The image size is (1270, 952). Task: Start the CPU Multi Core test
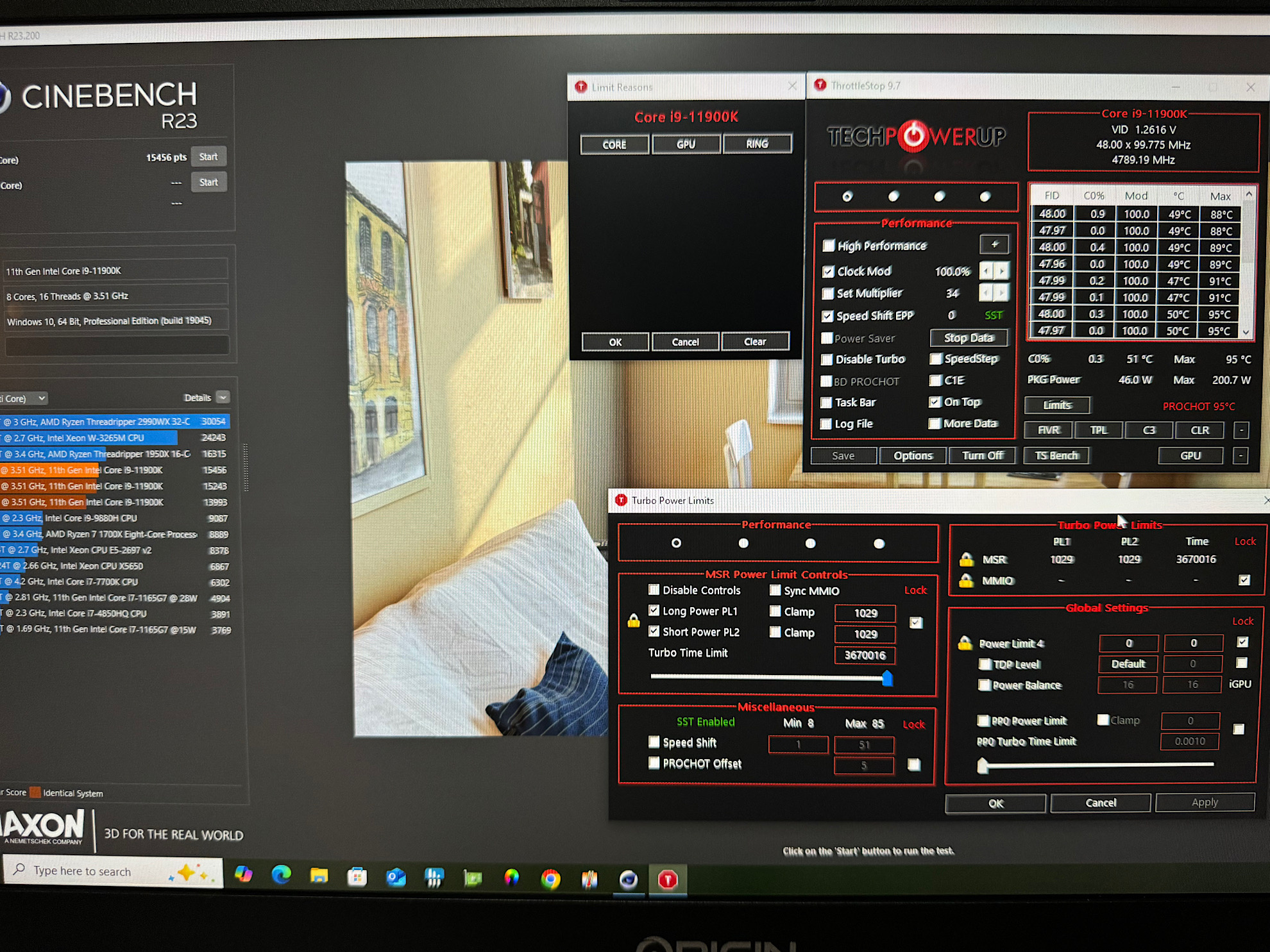click(x=208, y=156)
